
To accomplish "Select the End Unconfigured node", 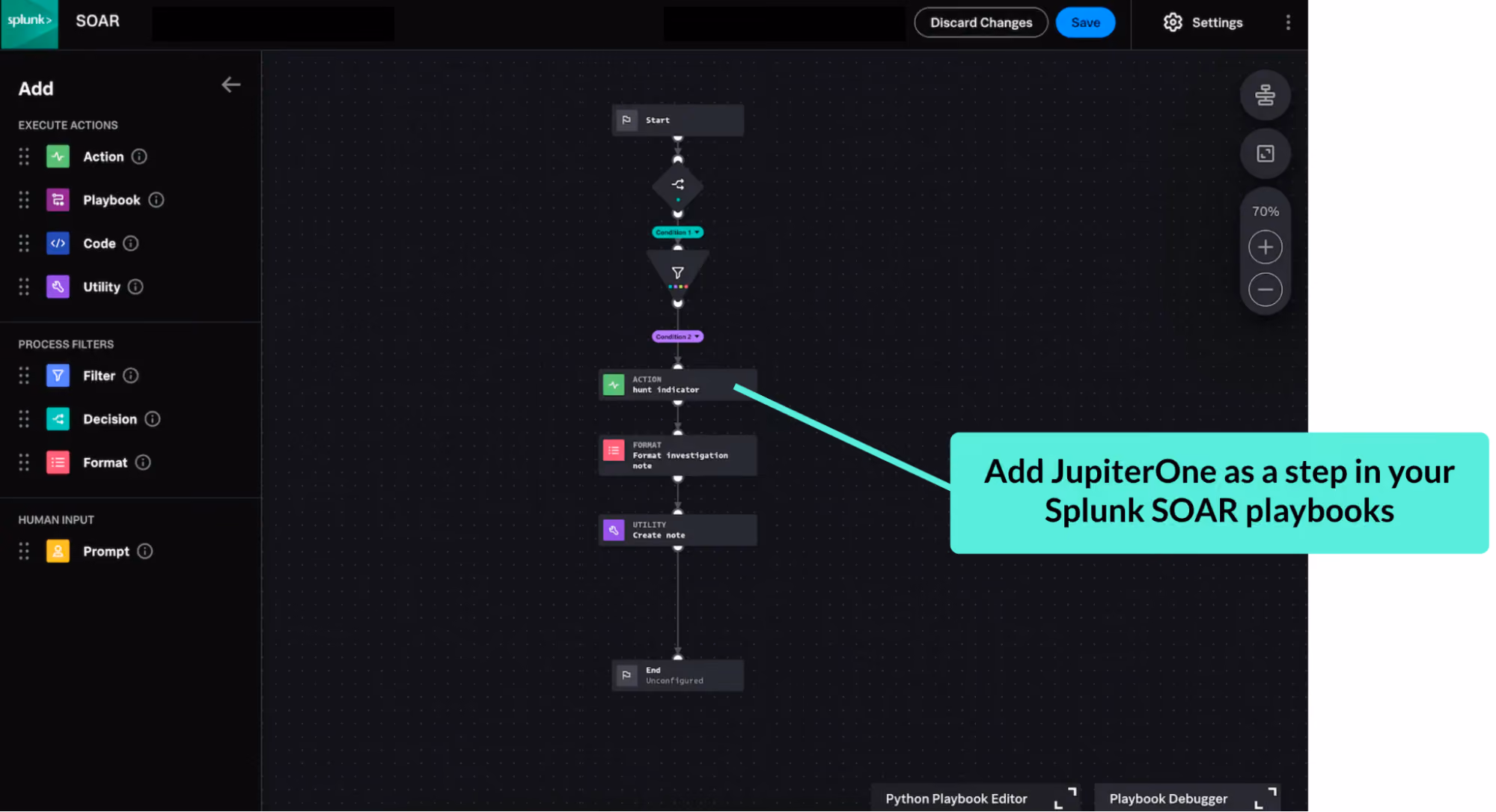I will pos(677,675).
